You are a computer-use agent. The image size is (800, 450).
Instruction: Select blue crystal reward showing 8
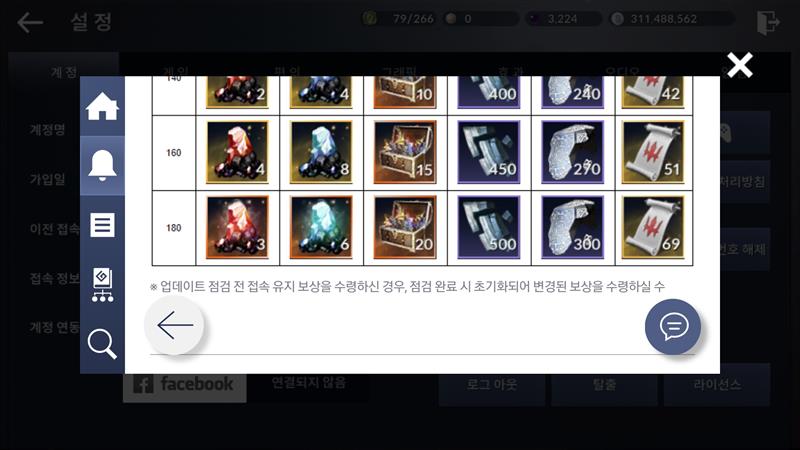pyautogui.click(x=321, y=152)
